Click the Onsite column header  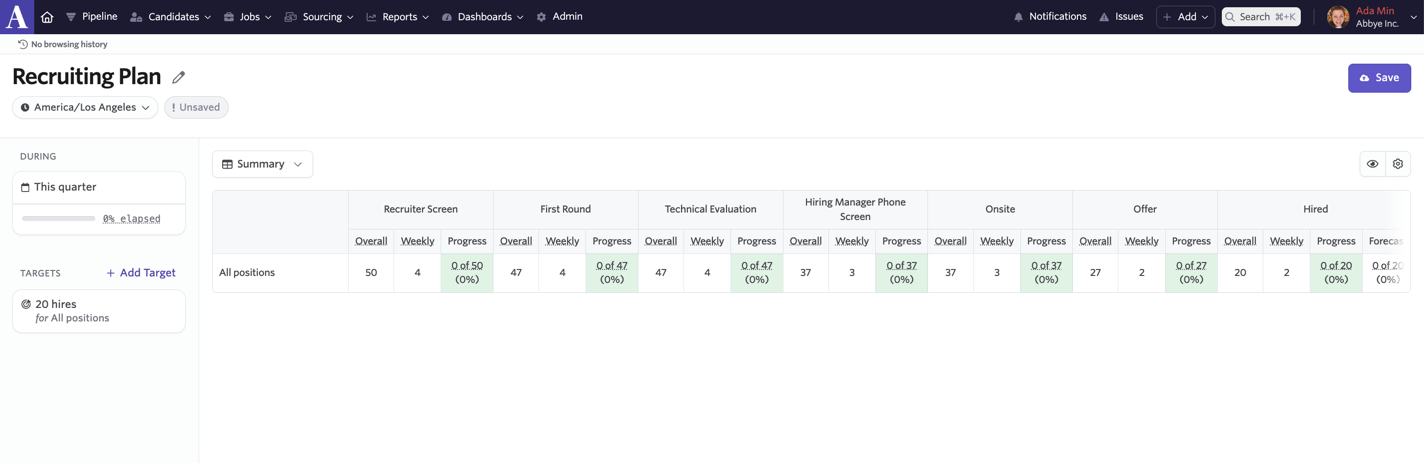1000,209
